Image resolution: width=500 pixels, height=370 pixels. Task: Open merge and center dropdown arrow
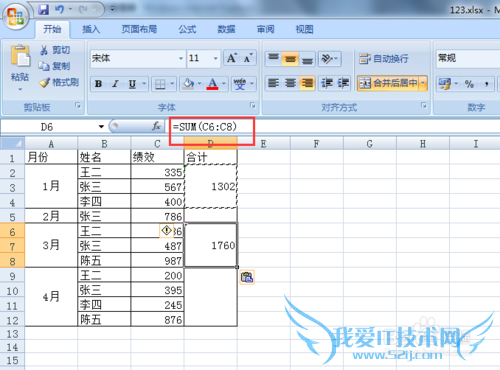click(x=423, y=83)
